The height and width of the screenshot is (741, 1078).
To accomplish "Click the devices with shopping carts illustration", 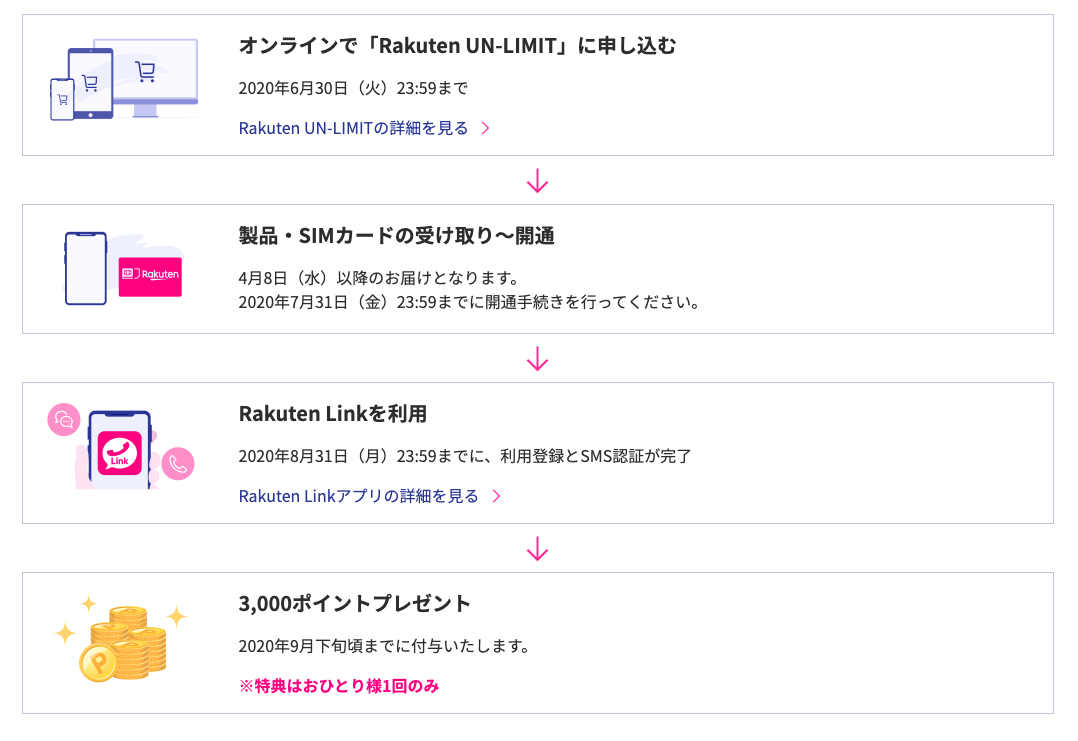I will (124, 79).
